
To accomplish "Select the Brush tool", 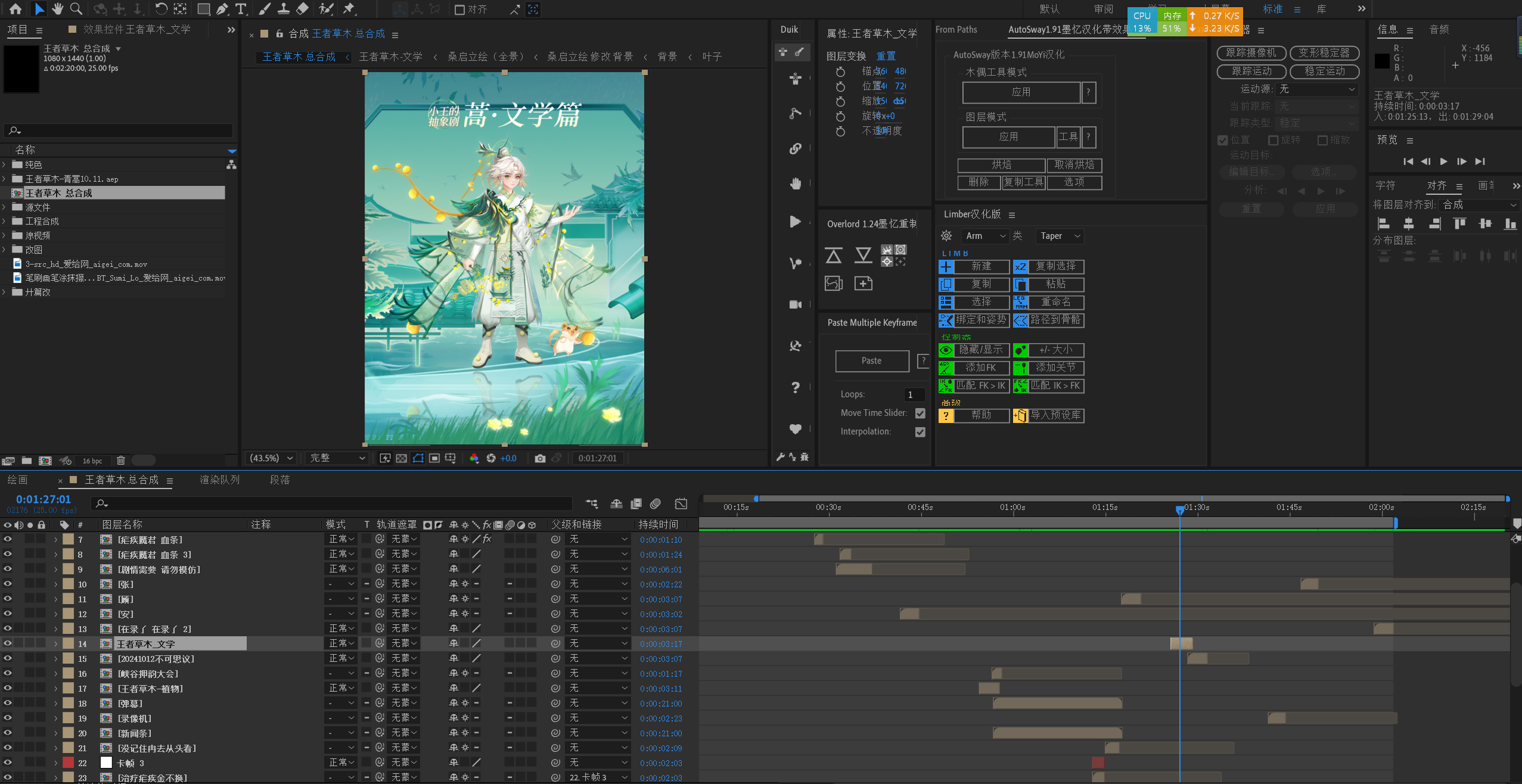I will click(265, 9).
